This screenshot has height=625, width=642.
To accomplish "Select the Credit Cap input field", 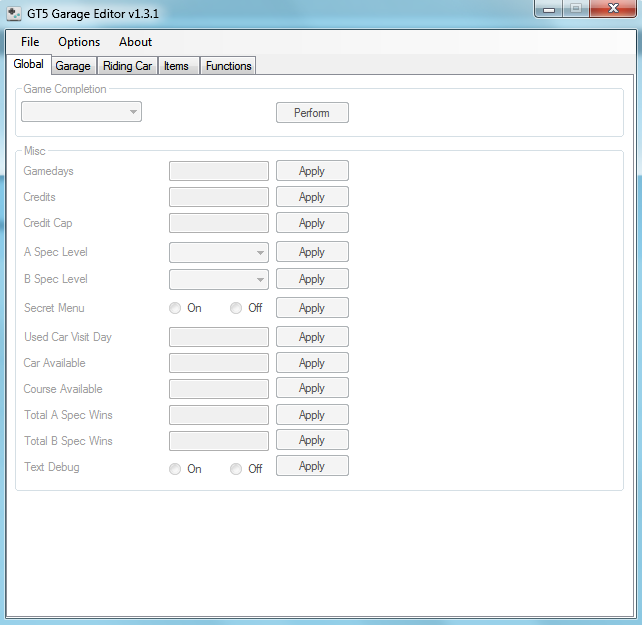I will tap(219, 223).
